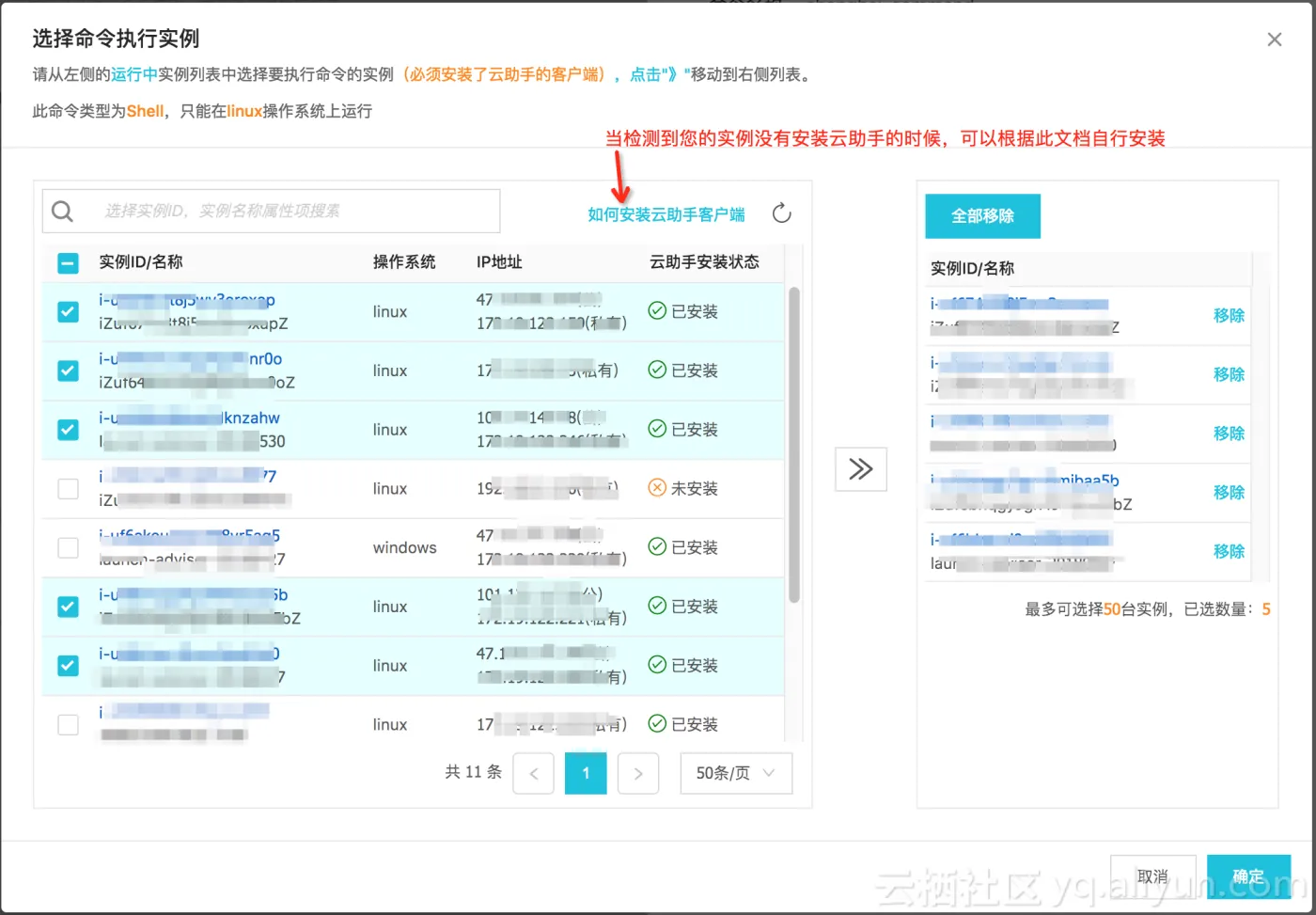Screen dimensions: 1316x915
Task: Click 确定 to confirm
Action: coord(1248,876)
